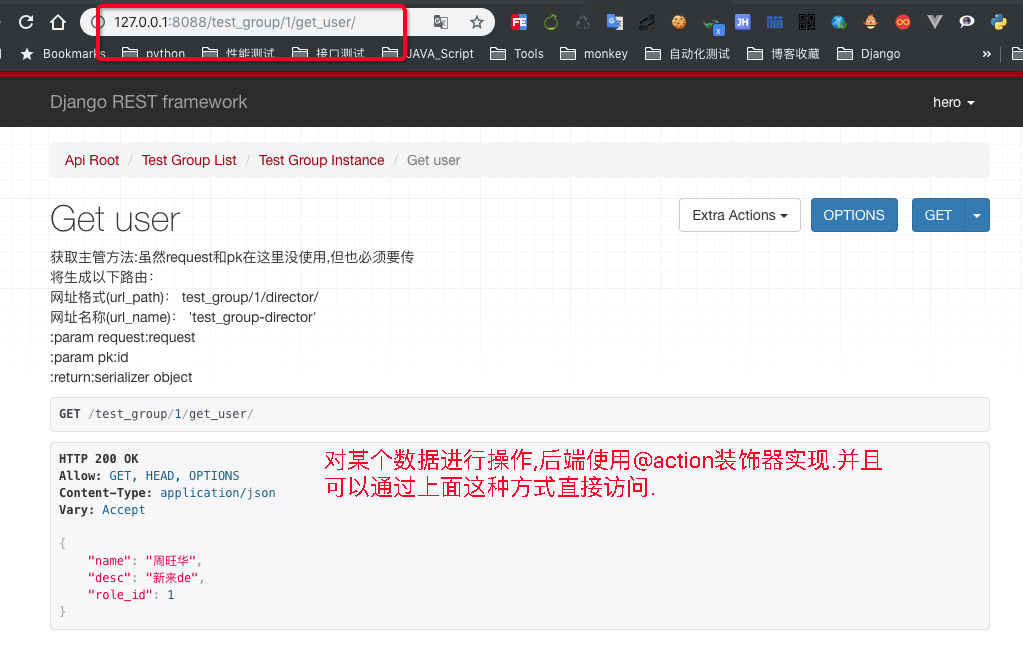Open the blue 喵 extension icon
Viewport: 1023px width, 659px height.
pos(774,22)
